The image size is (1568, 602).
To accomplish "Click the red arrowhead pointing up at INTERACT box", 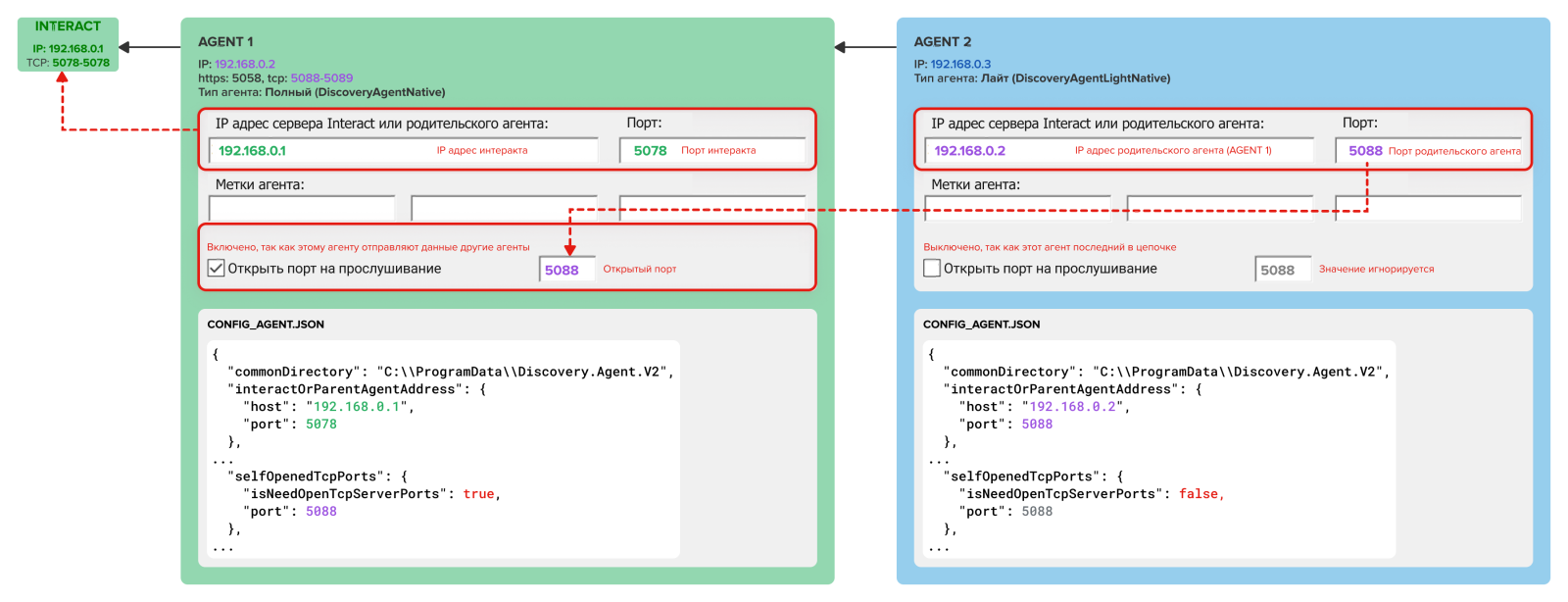I will (63, 77).
